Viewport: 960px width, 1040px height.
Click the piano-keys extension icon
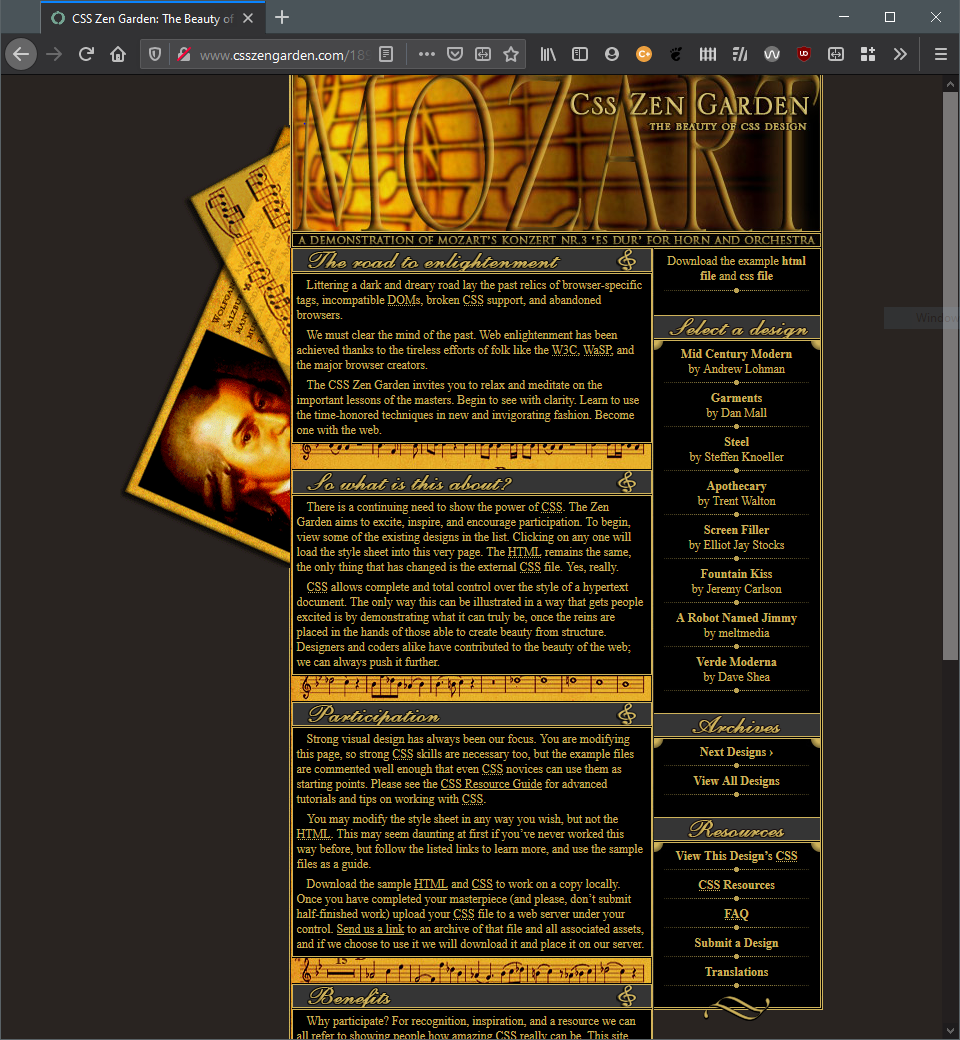(707, 54)
